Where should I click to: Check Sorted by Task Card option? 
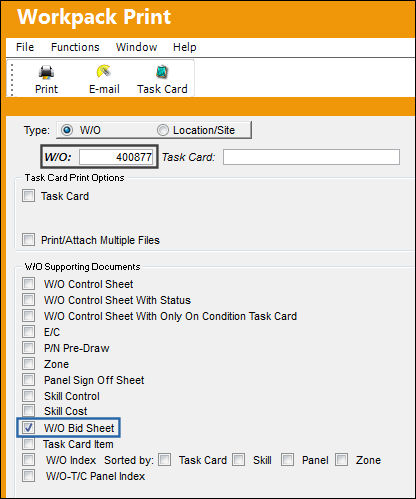[x=165, y=460]
